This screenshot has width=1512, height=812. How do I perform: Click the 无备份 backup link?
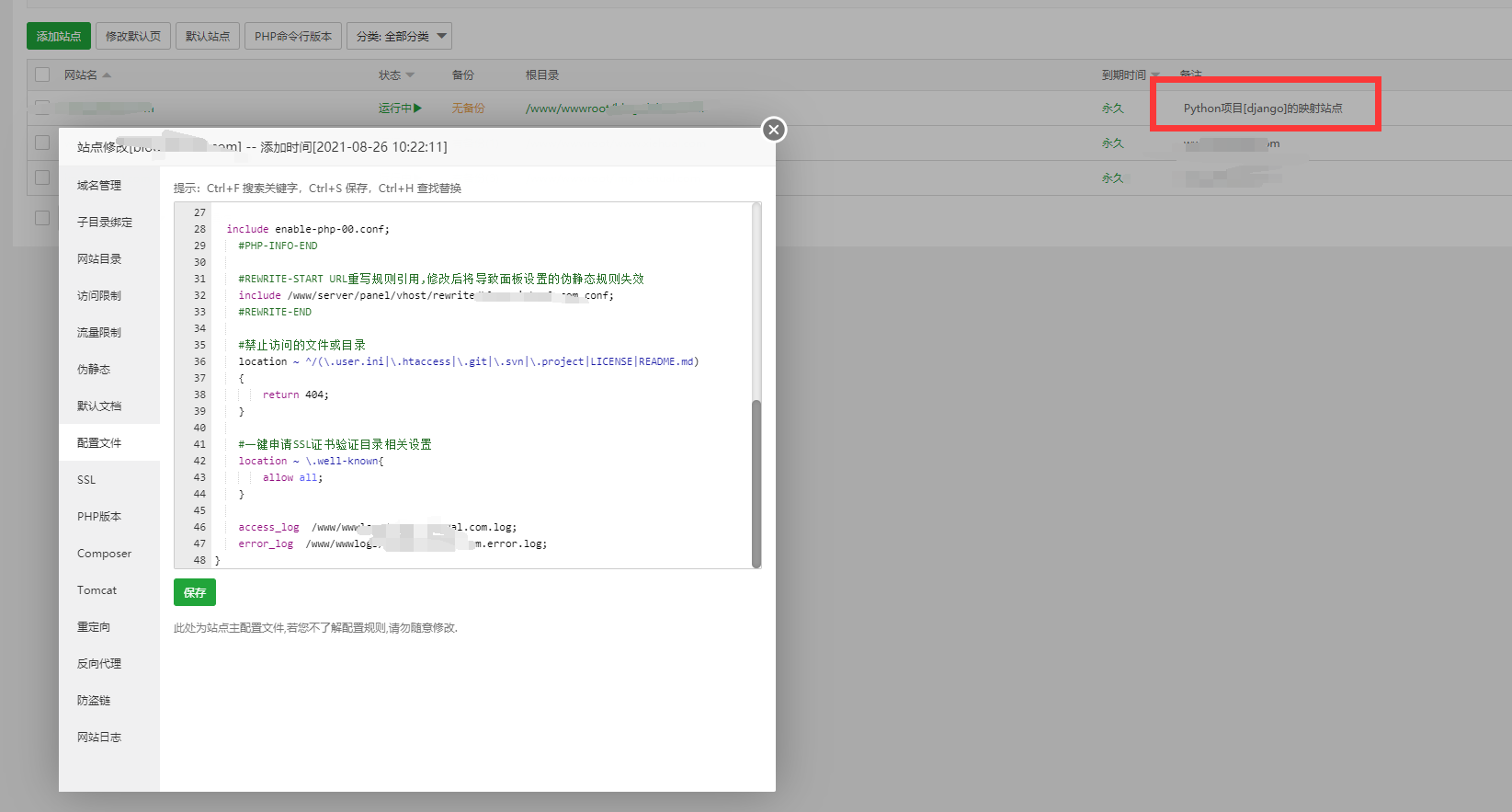(468, 108)
